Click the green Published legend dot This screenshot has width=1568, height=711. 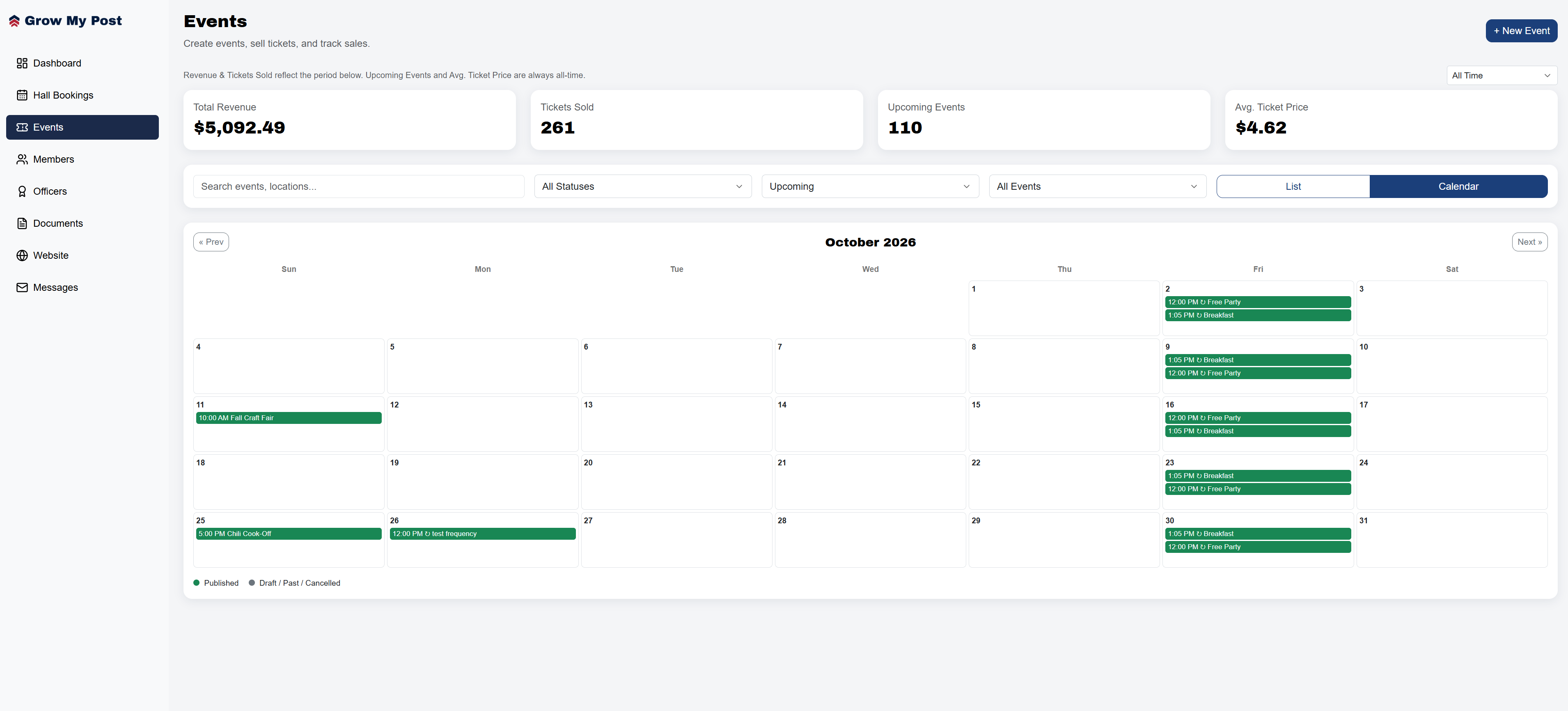click(x=197, y=583)
